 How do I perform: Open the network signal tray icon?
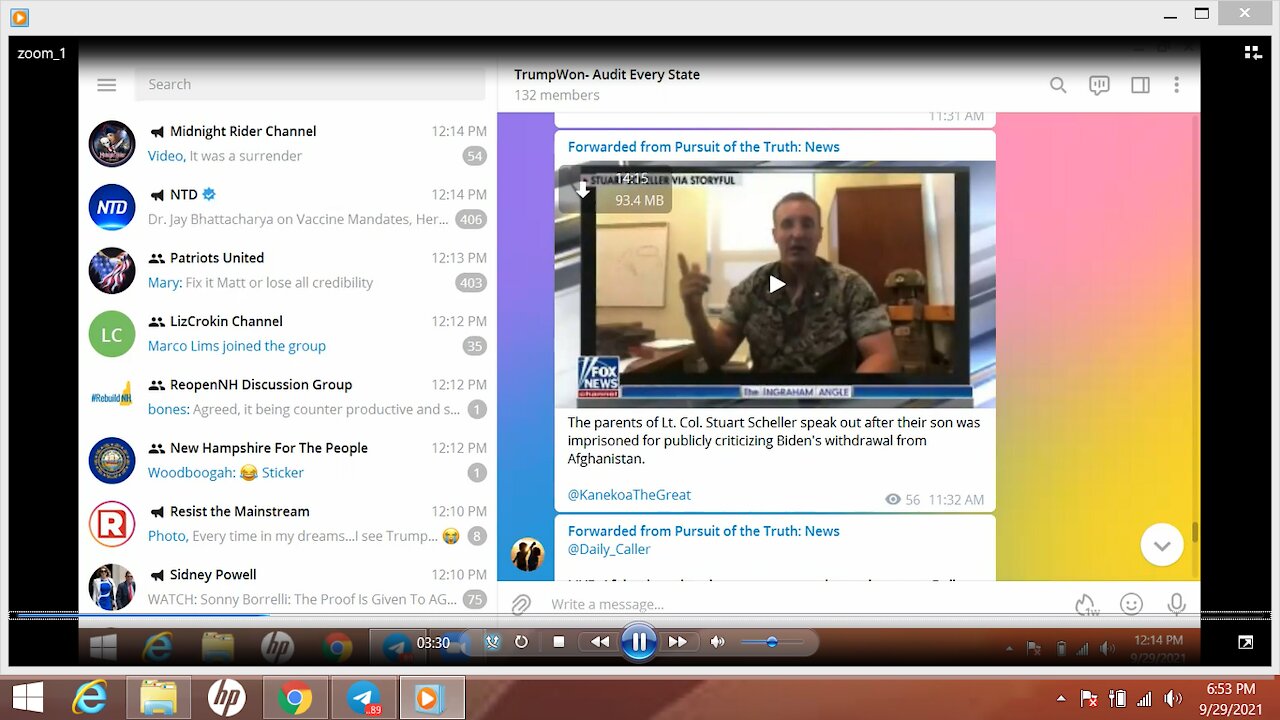1144,698
